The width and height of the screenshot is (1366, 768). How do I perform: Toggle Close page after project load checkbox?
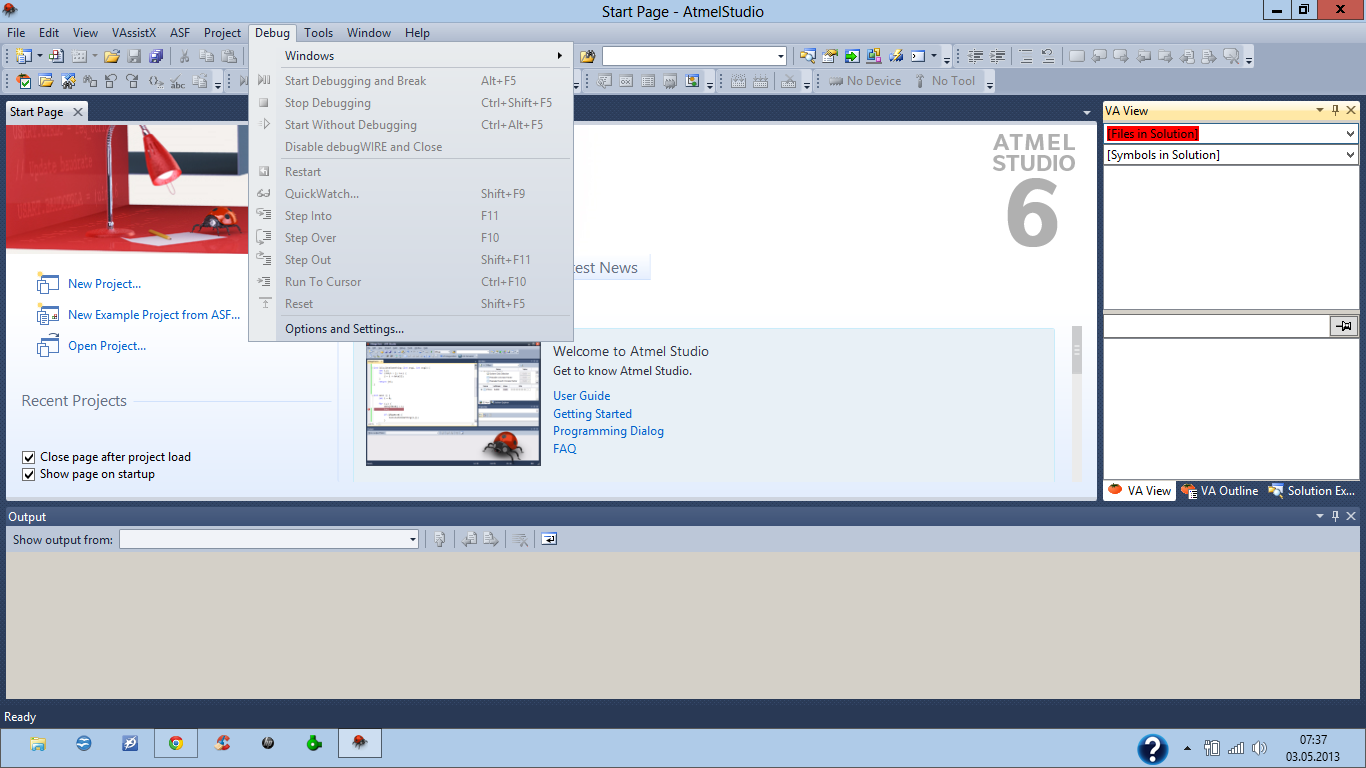pos(28,457)
